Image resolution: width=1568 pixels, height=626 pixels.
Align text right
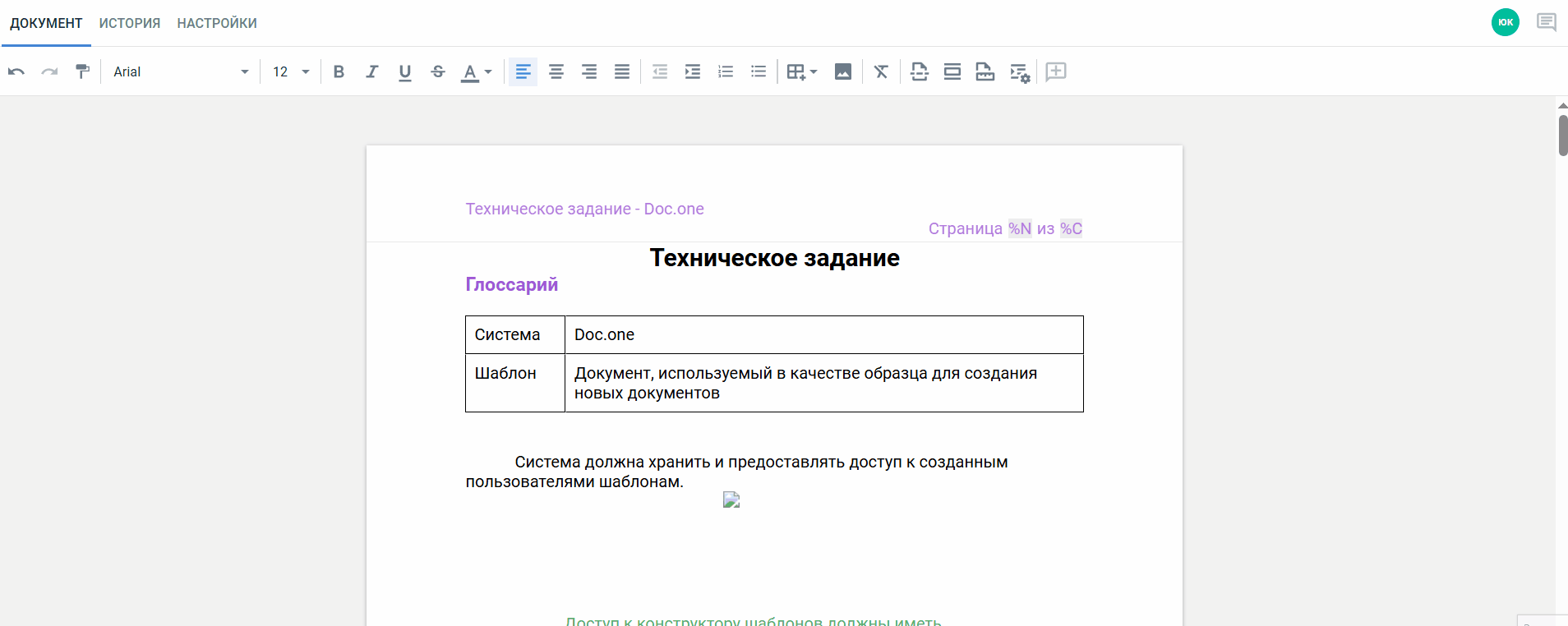(589, 71)
